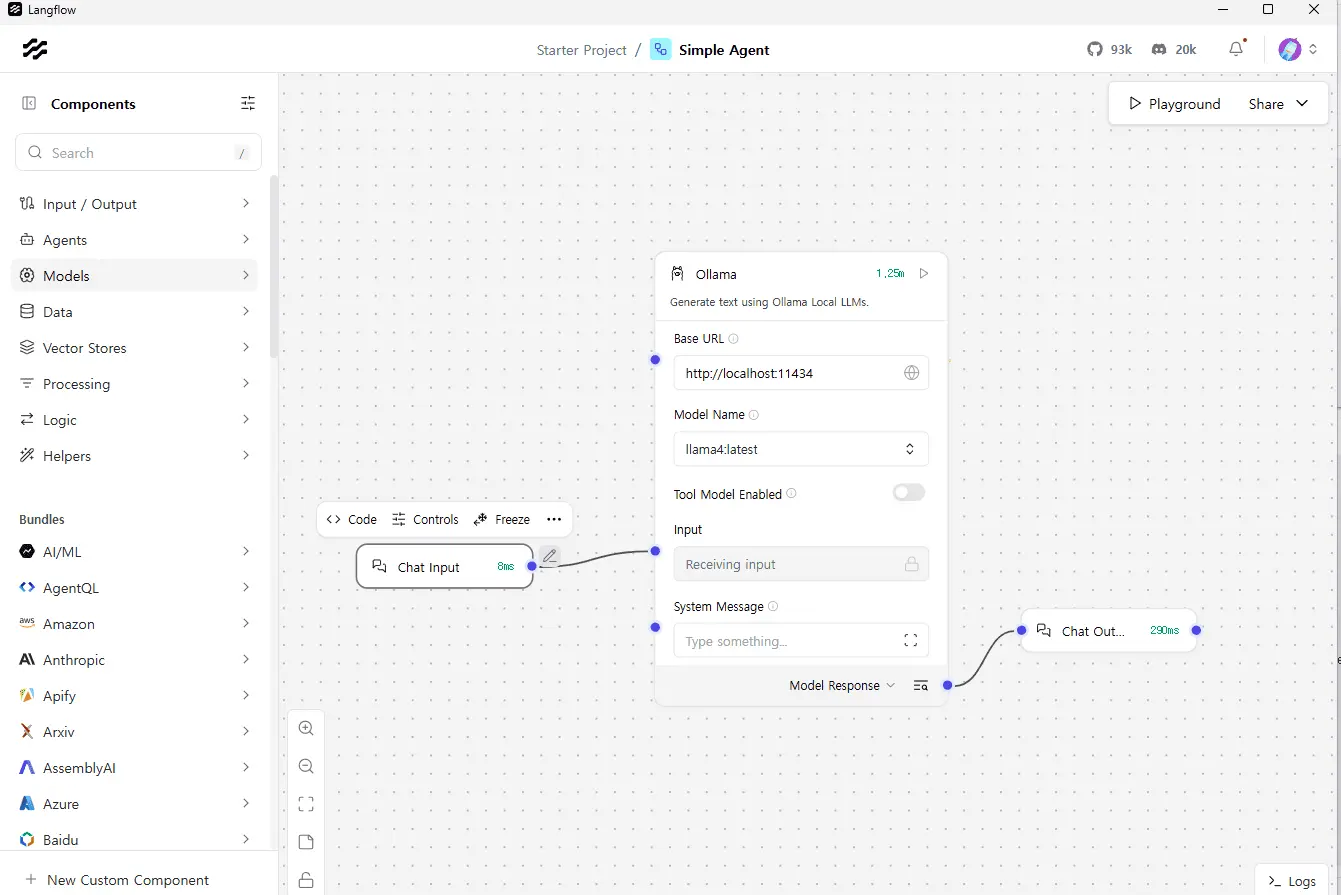The image size is (1341, 895).
Task: Click System Message info icon
Action: (x=773, y=607)
